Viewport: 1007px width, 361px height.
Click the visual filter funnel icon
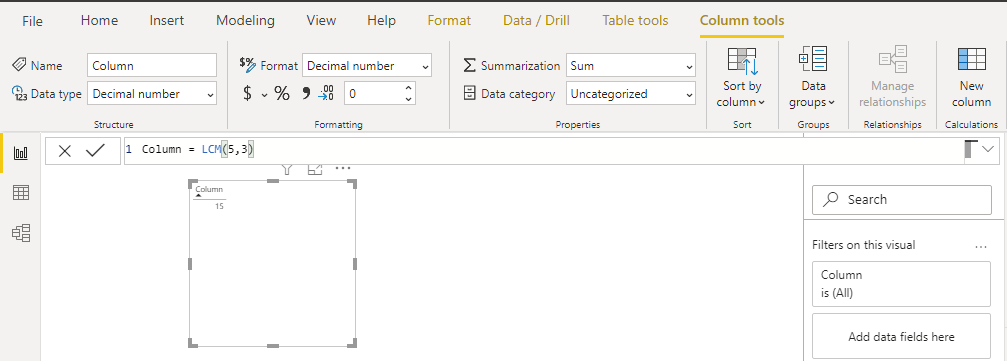pos(287,169)
